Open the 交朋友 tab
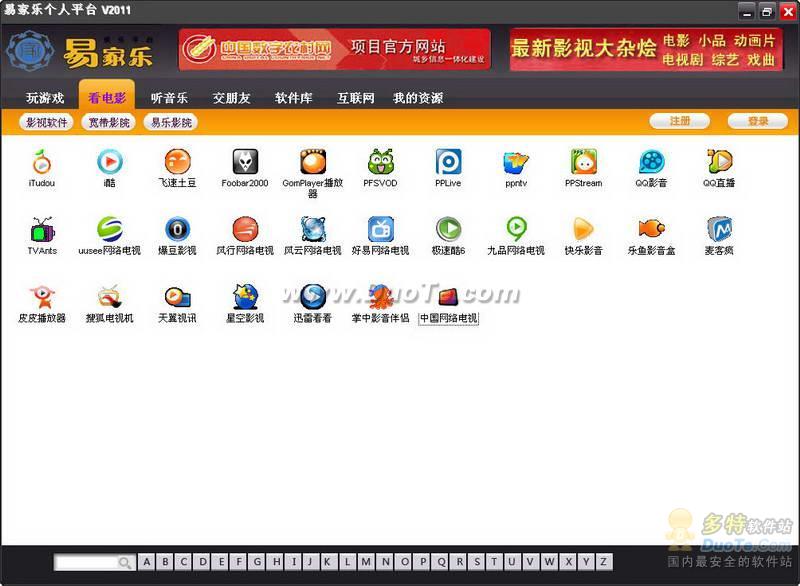 coord(231,97)
